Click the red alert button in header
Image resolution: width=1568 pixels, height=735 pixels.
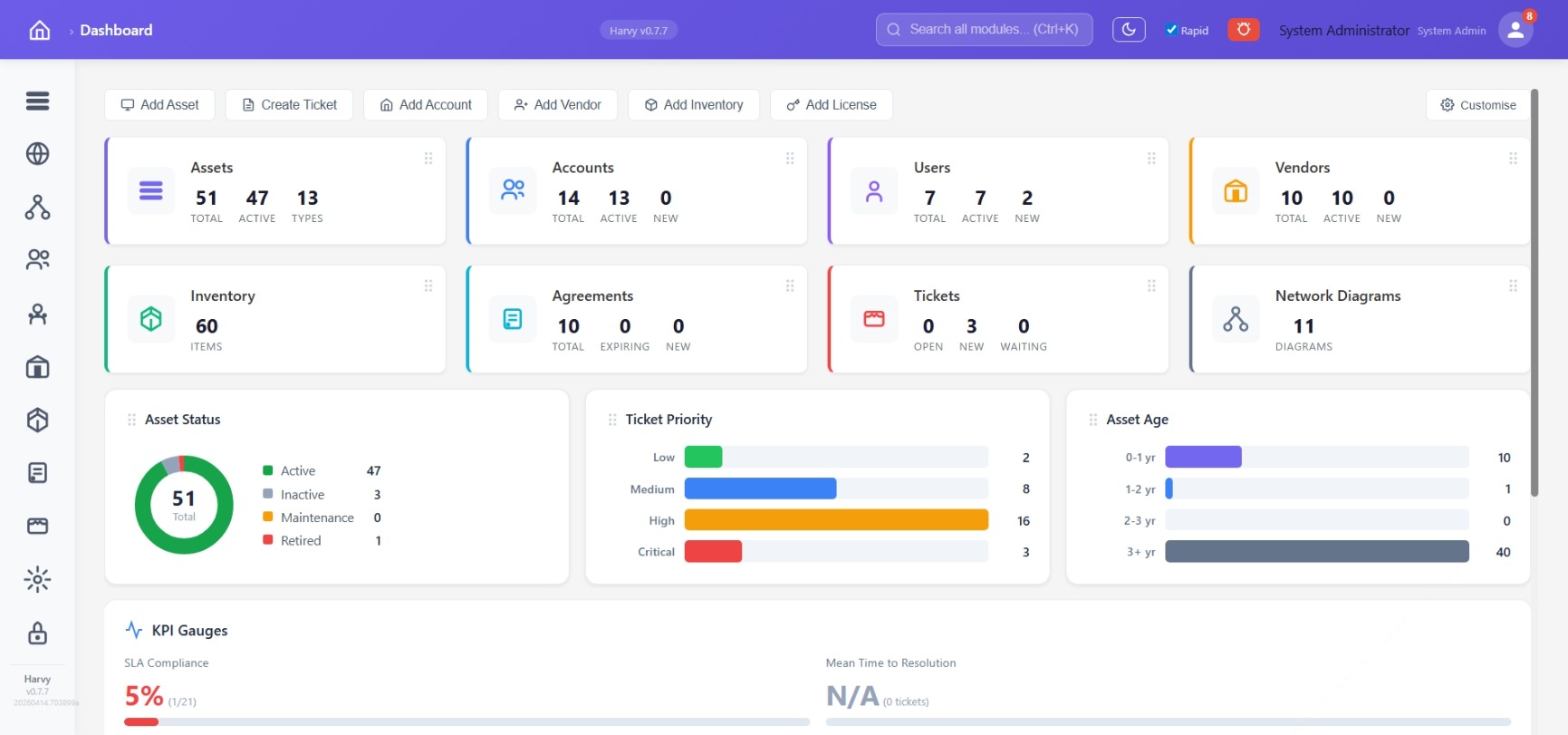(1244, 30)
